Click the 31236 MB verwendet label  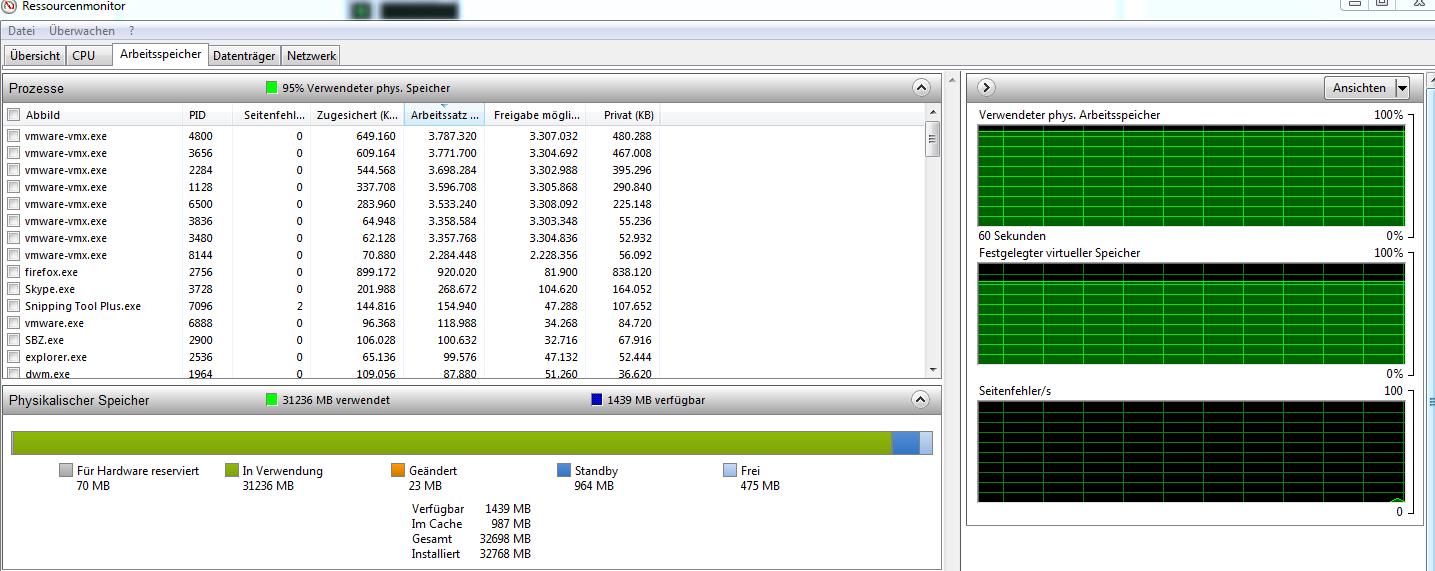337,400
